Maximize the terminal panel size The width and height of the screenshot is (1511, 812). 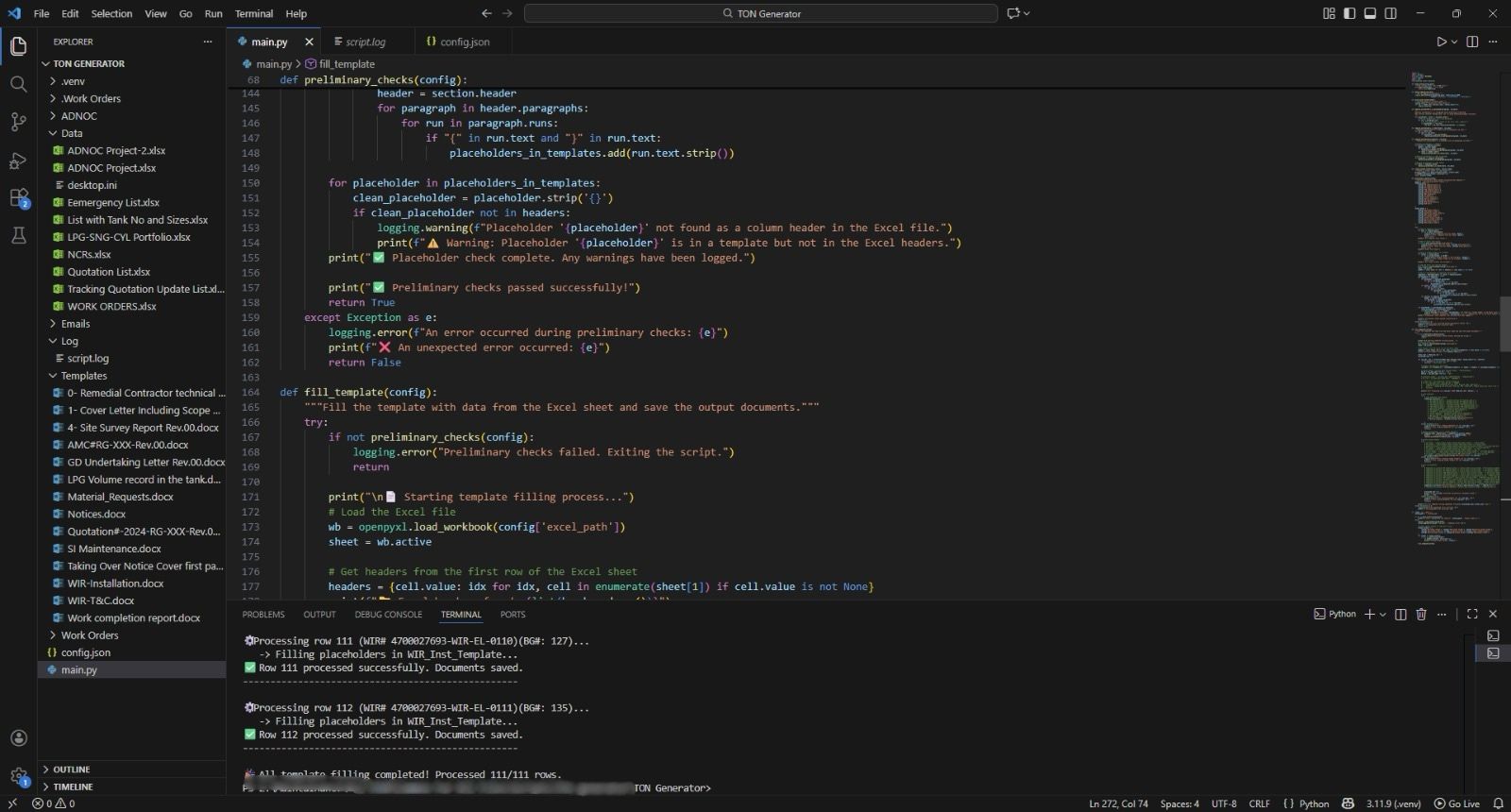1472,614
